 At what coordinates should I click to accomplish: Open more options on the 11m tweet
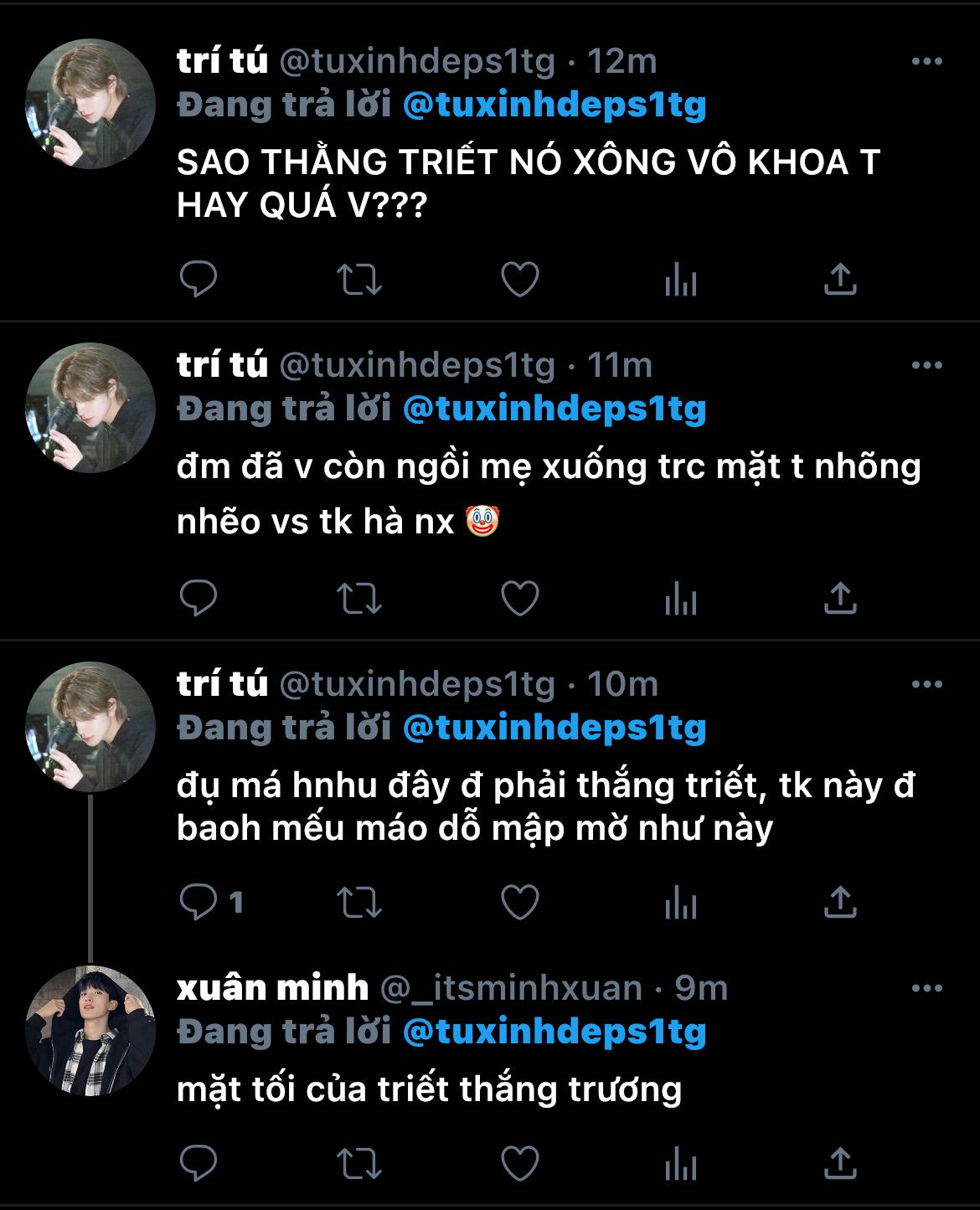pyautogui.click(x=926, y=365)
